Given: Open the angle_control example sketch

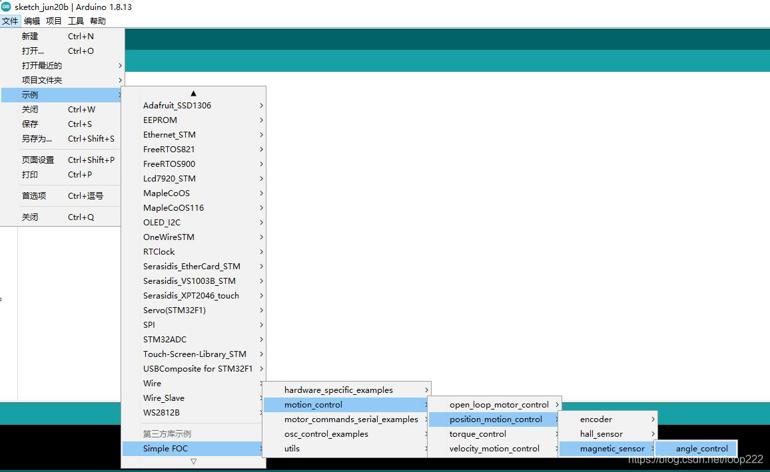Looking at the screenshot, I should [x=696, y=448].
